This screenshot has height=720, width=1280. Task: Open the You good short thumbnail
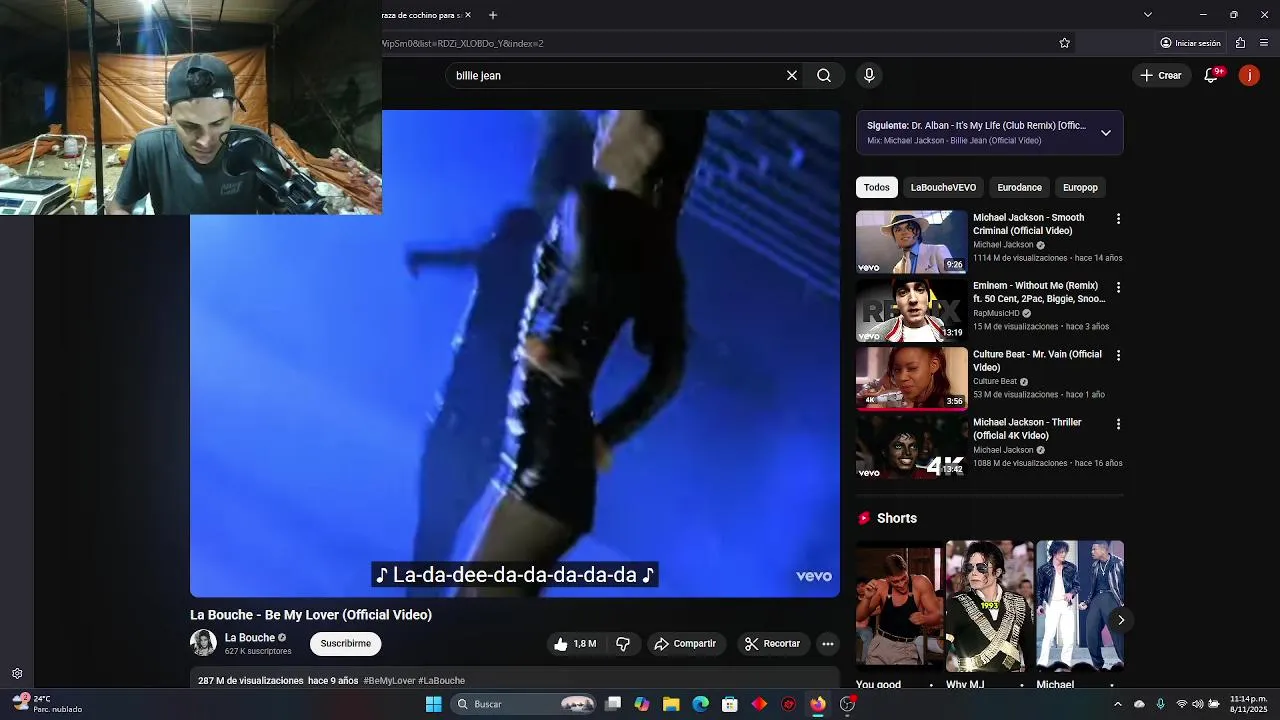(899, 605)
